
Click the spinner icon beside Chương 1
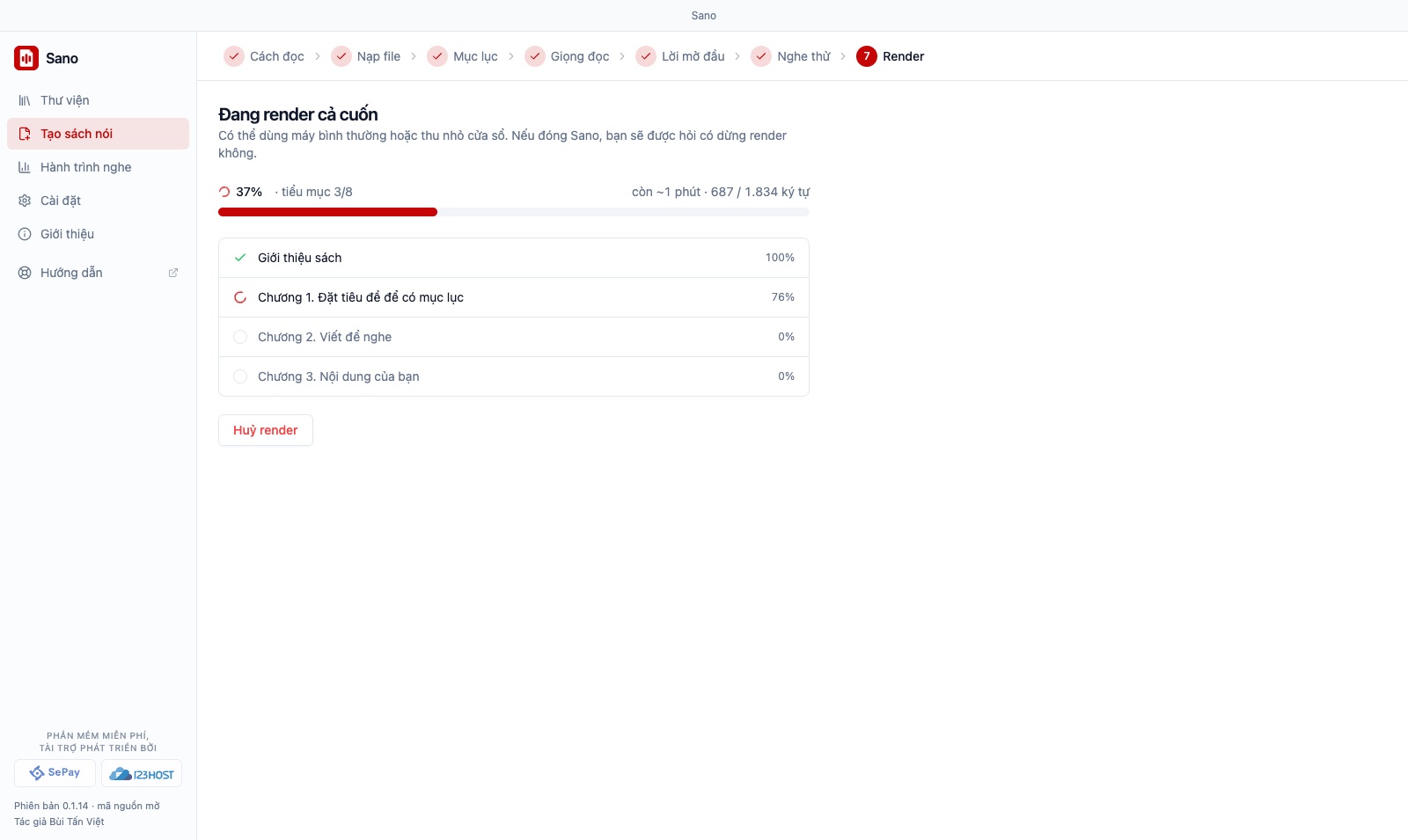(x=240, y=297)
